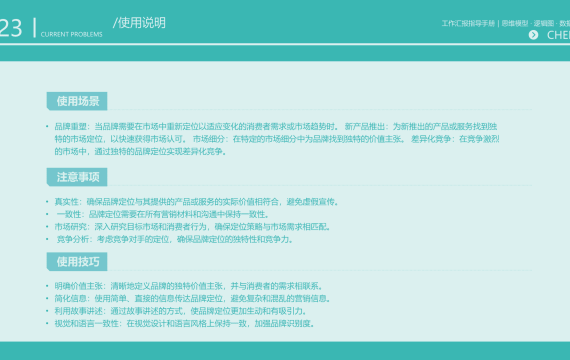Click the /使用说明 title text
This screenshot has height=360, width=570.
tap(139, 23)
